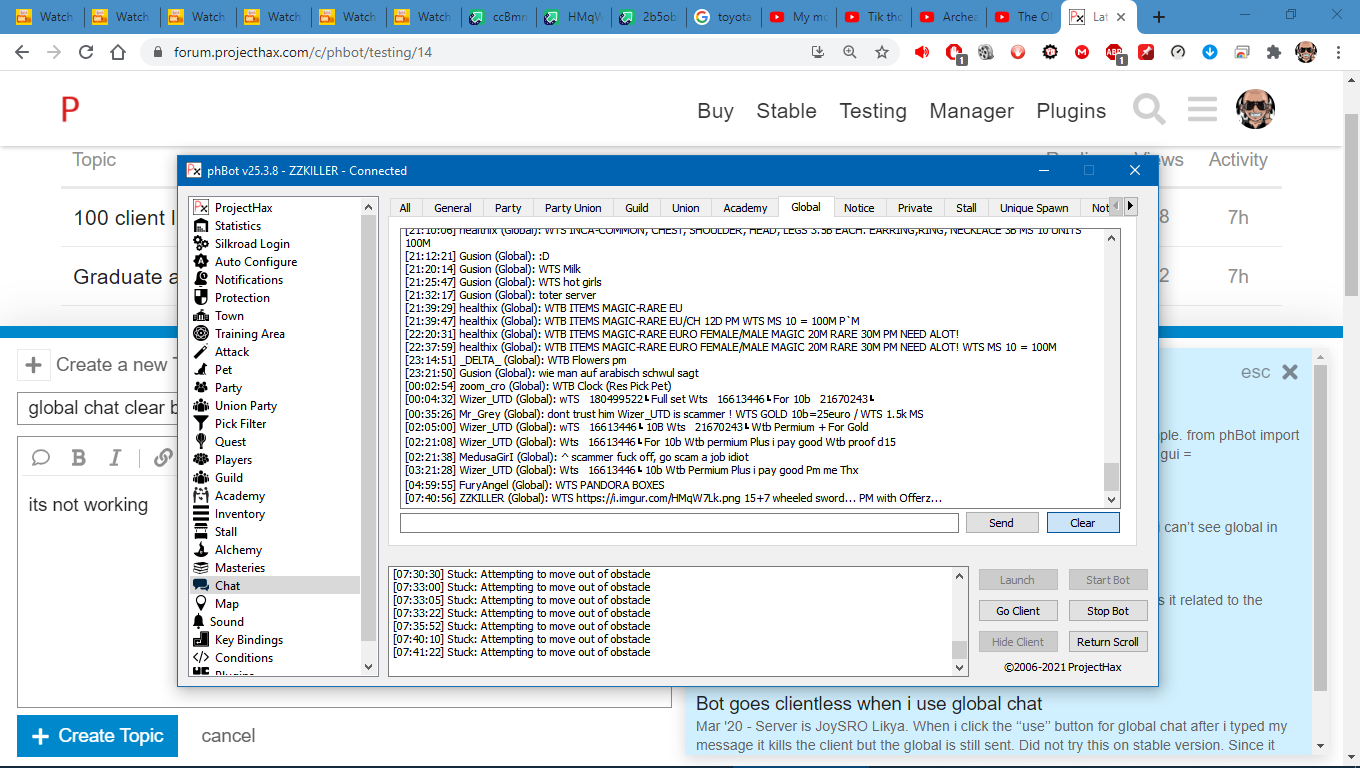Open the Plugins link in forum header
Viewport: 1360px width, 768px height.
(x=1071, y=111)
